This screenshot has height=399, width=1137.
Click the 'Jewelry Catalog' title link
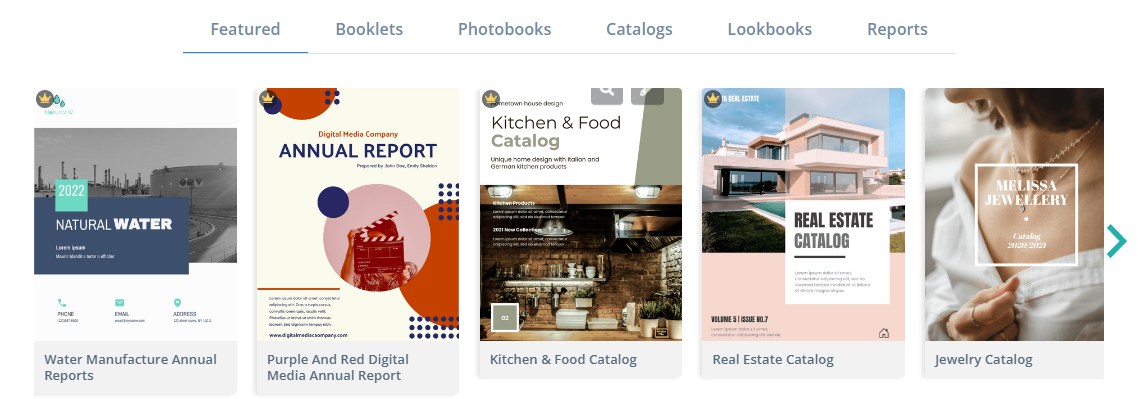(983, 360)
